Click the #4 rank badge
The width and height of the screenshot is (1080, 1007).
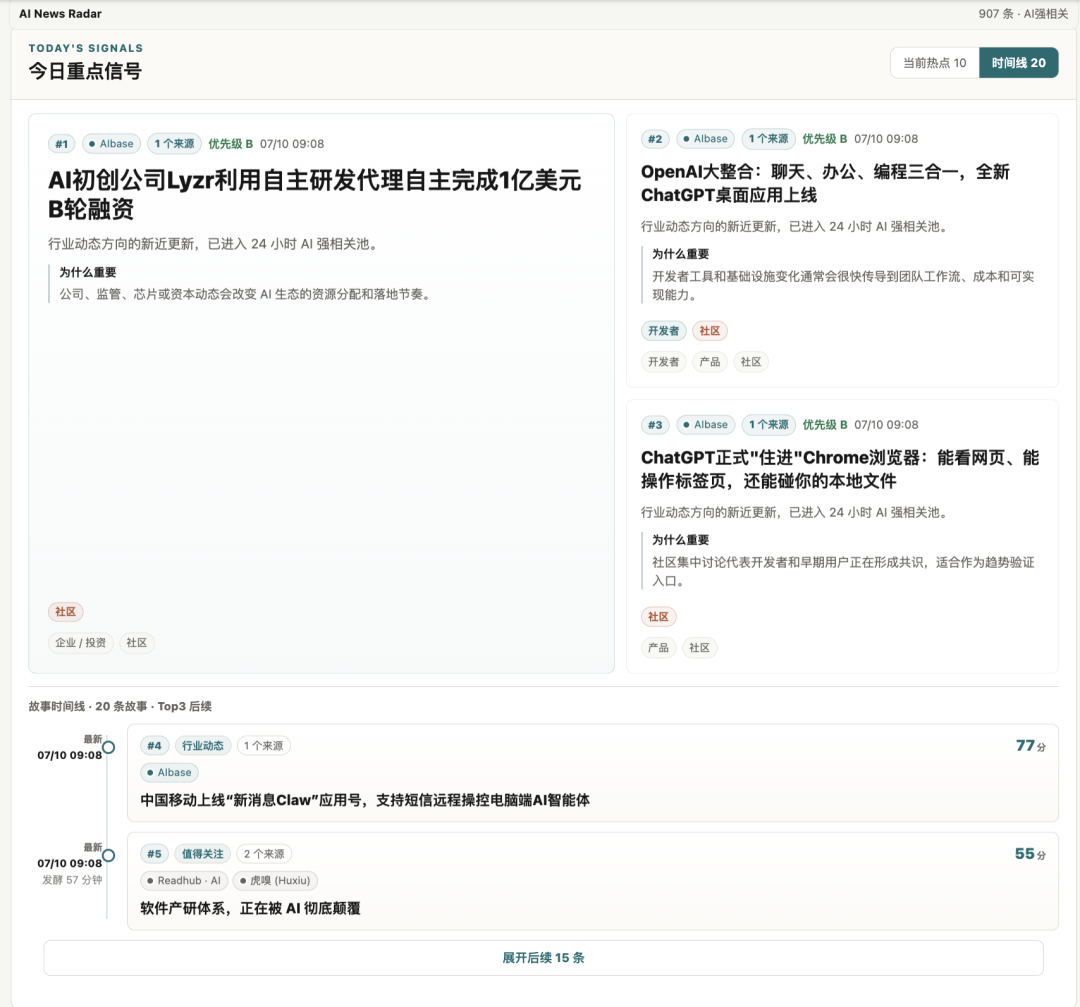pyautogui.click(x=154, y=745)
